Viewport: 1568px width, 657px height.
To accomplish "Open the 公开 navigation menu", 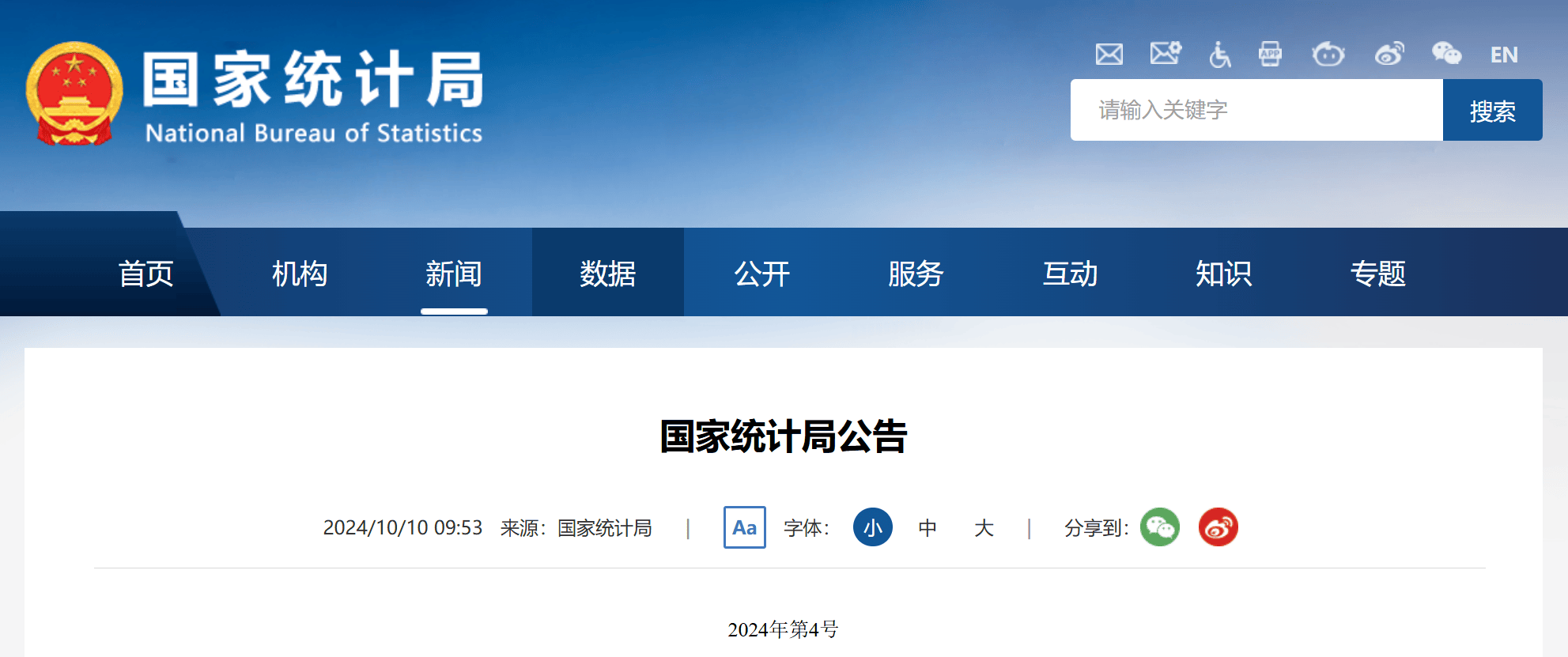I will point(762,274).
